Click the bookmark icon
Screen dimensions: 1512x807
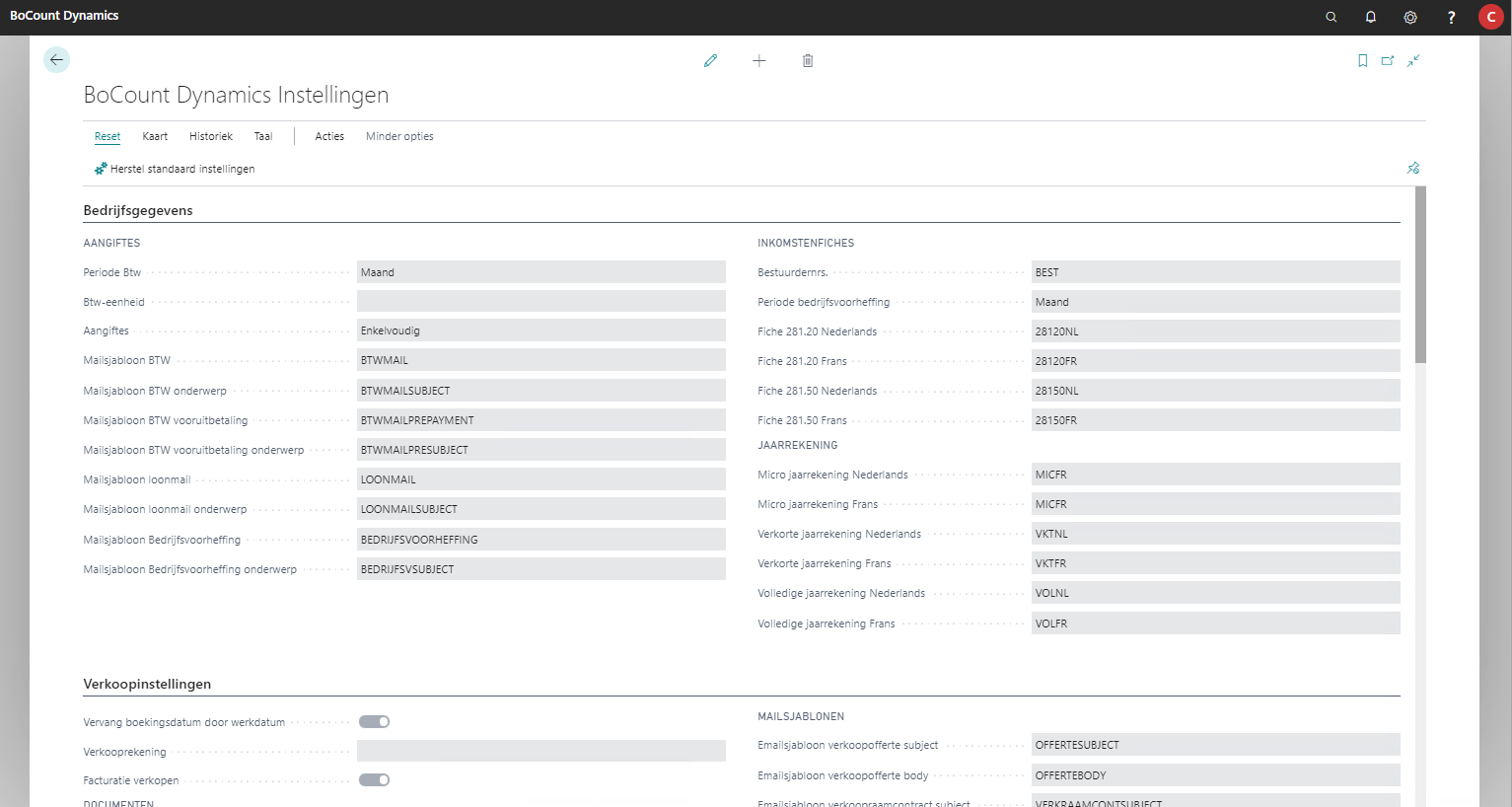[1363, 61]
